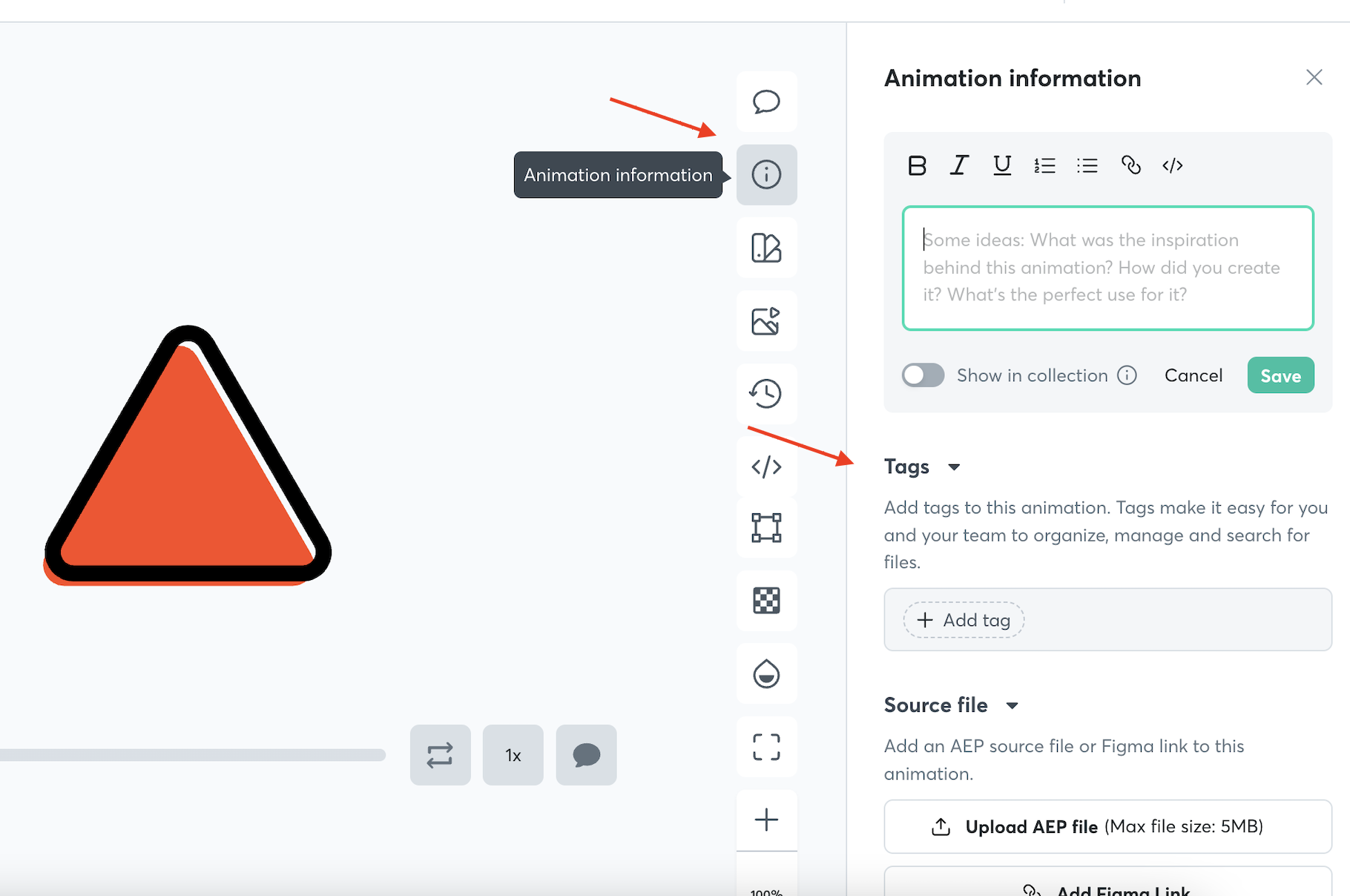Image resolution: width=1350 pixels, height=896 pixels.
Task: Click the bounding box frame icon
Action: 766,527
